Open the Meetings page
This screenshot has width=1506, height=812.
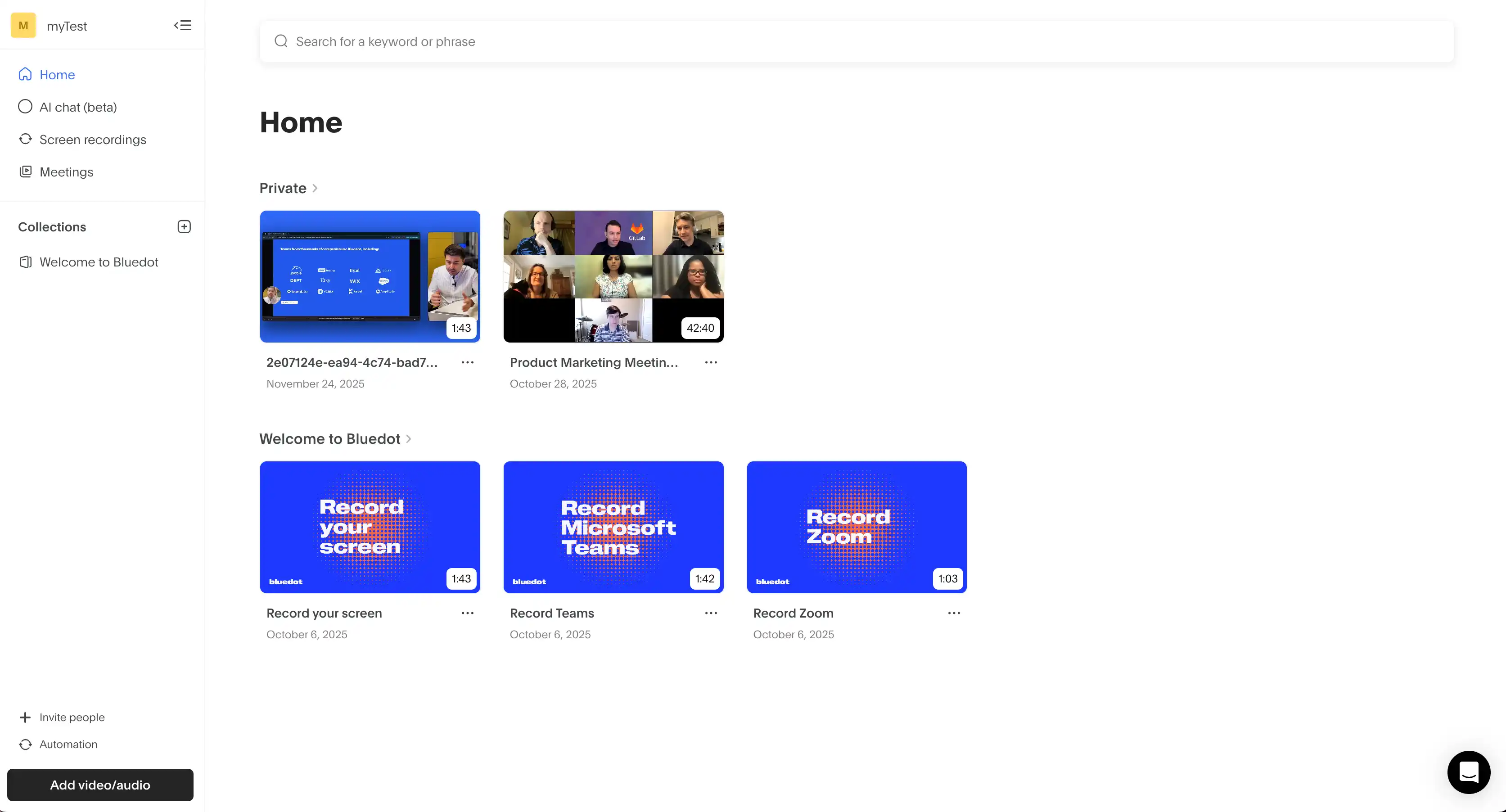[x=66, y=172]
